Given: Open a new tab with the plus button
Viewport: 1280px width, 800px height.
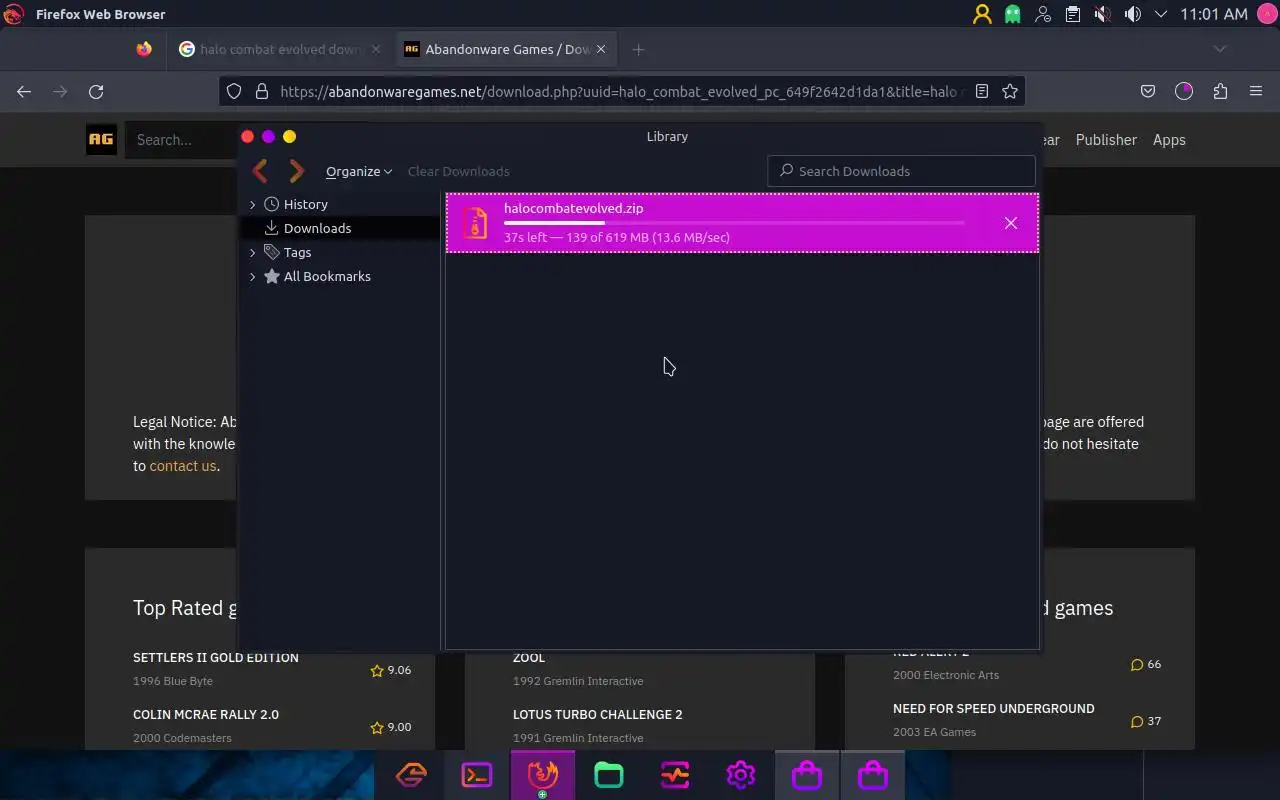Looking at the screenshot, I should [638, 49].
